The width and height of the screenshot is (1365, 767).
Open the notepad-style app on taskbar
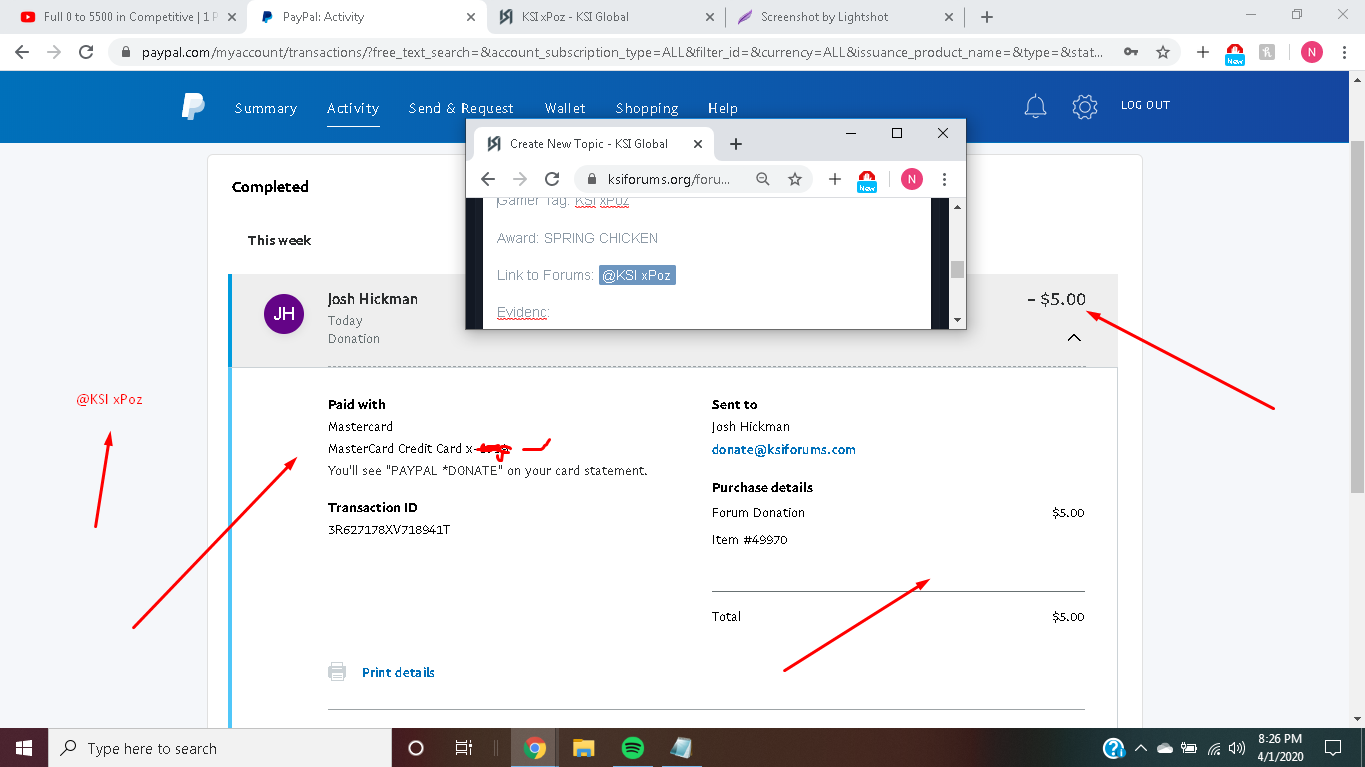[681, 748]
